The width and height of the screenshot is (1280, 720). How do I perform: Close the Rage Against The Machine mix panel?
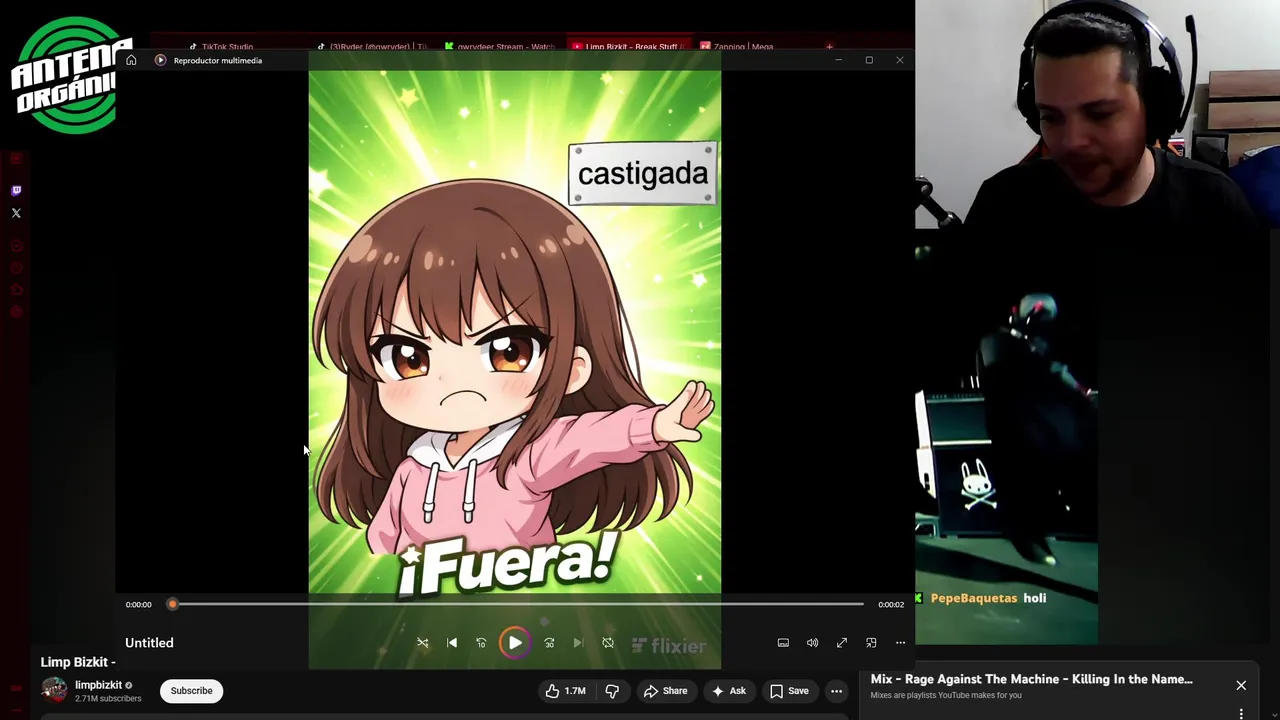(1241, 686)
